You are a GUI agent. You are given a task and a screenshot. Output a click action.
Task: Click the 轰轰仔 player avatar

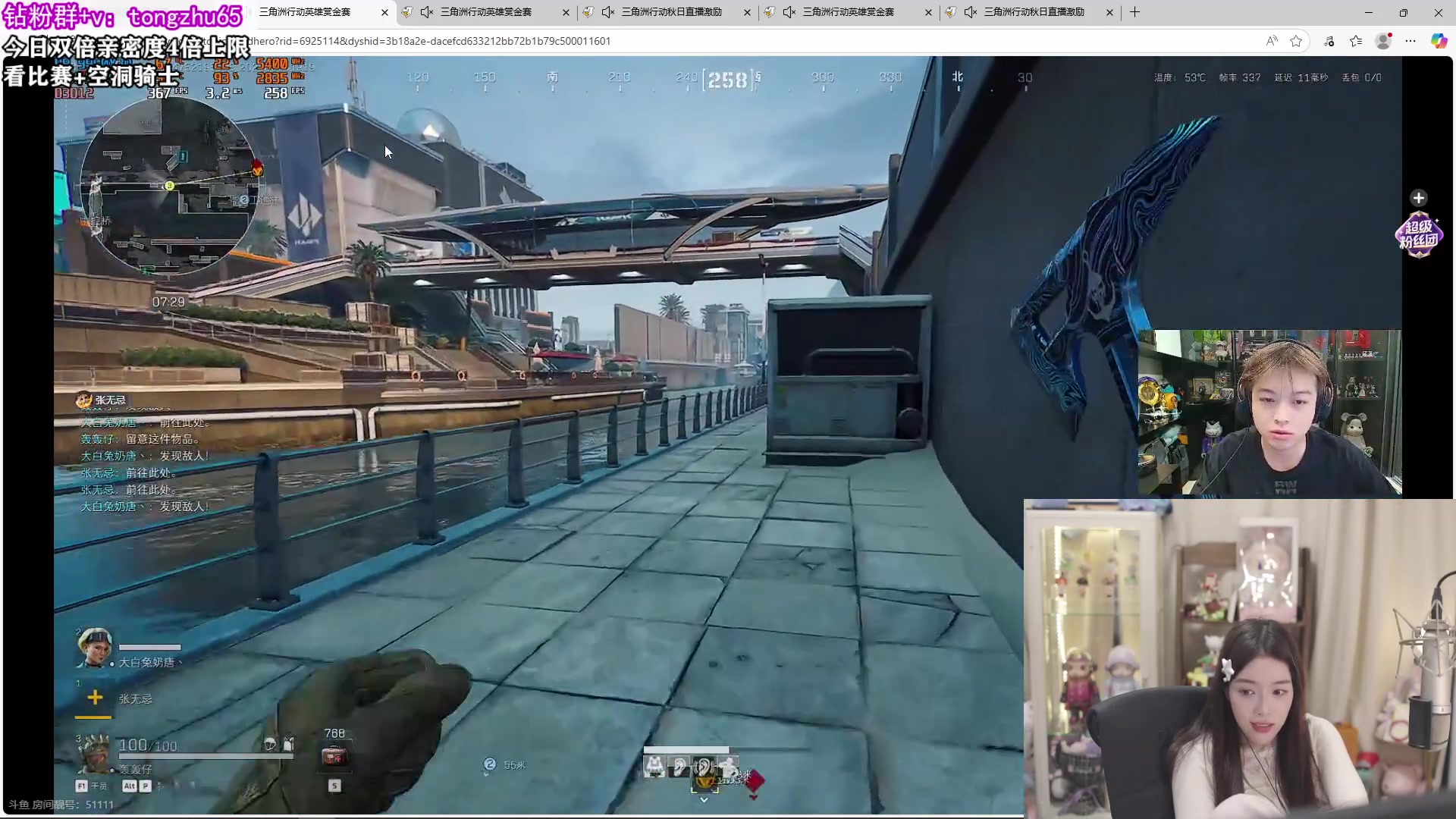[x=94, y=755]
